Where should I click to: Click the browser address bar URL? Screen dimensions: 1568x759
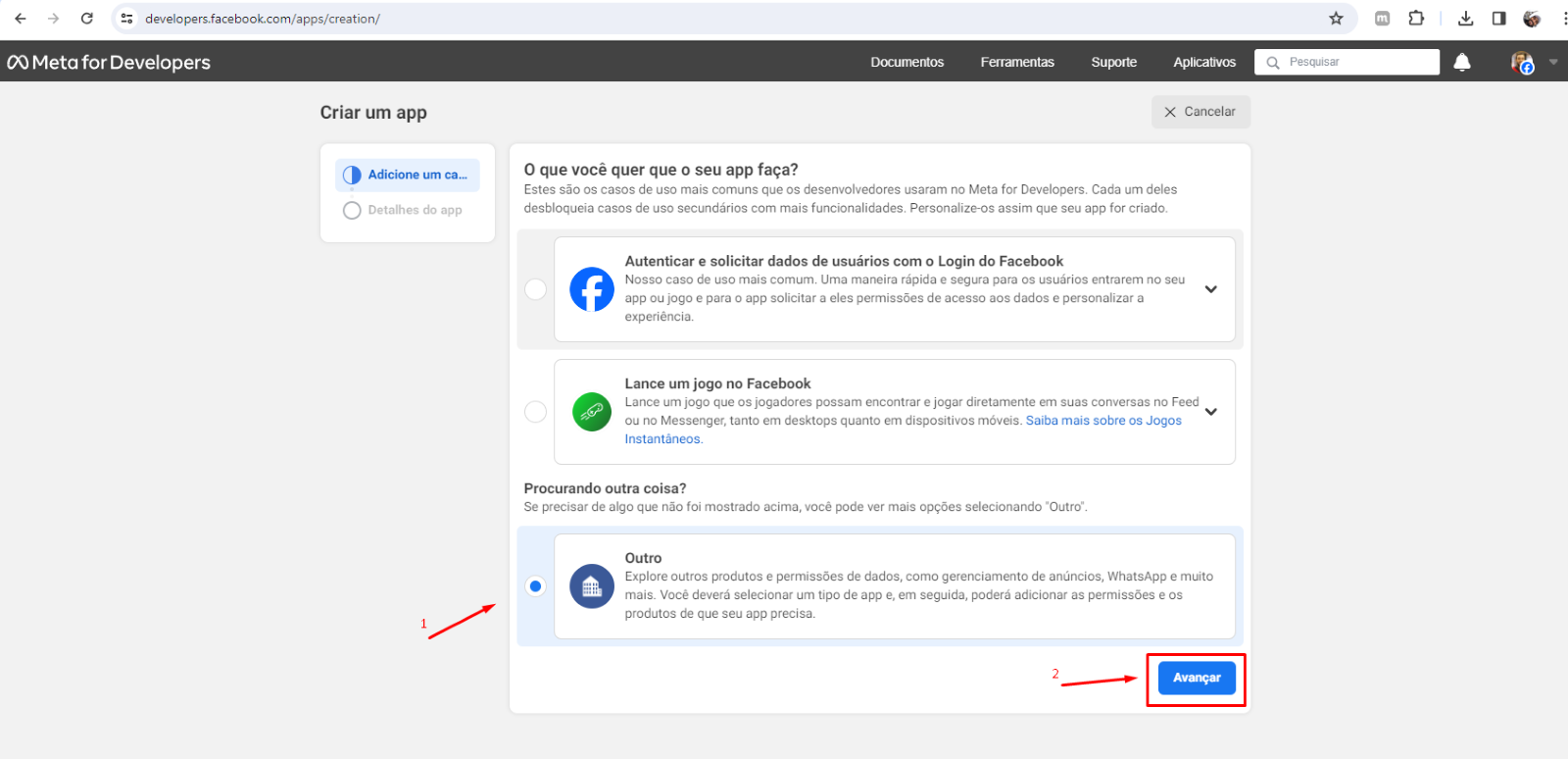tap(263, 19)
